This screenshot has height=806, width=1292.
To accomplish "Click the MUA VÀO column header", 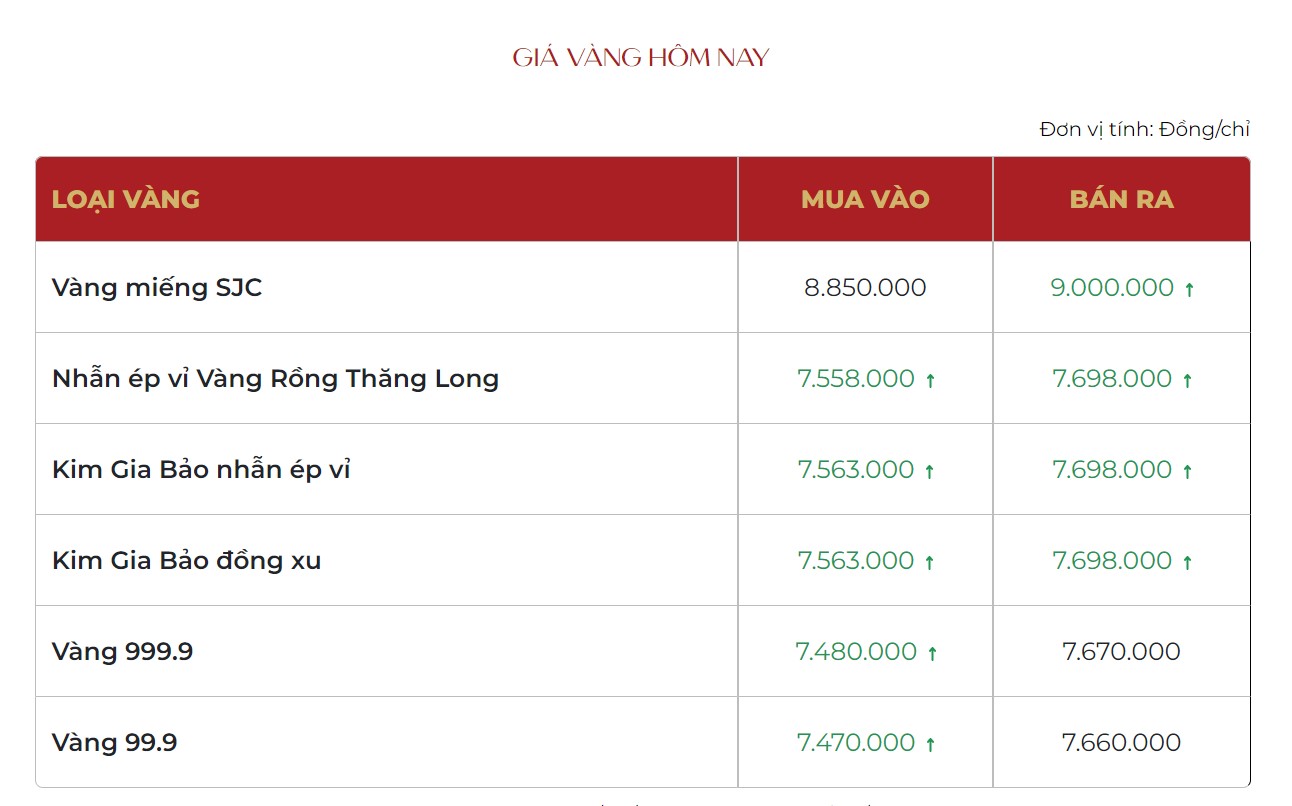I will coord(865,199).
